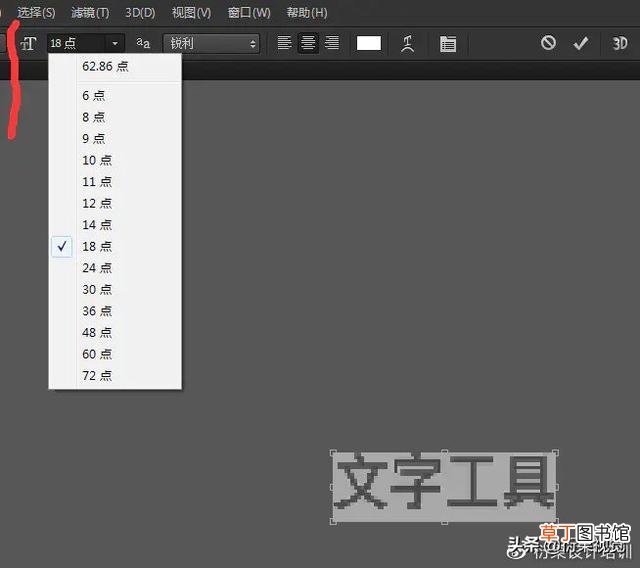
Task: Choose 72 点 font size
Action: coord(115,375)
